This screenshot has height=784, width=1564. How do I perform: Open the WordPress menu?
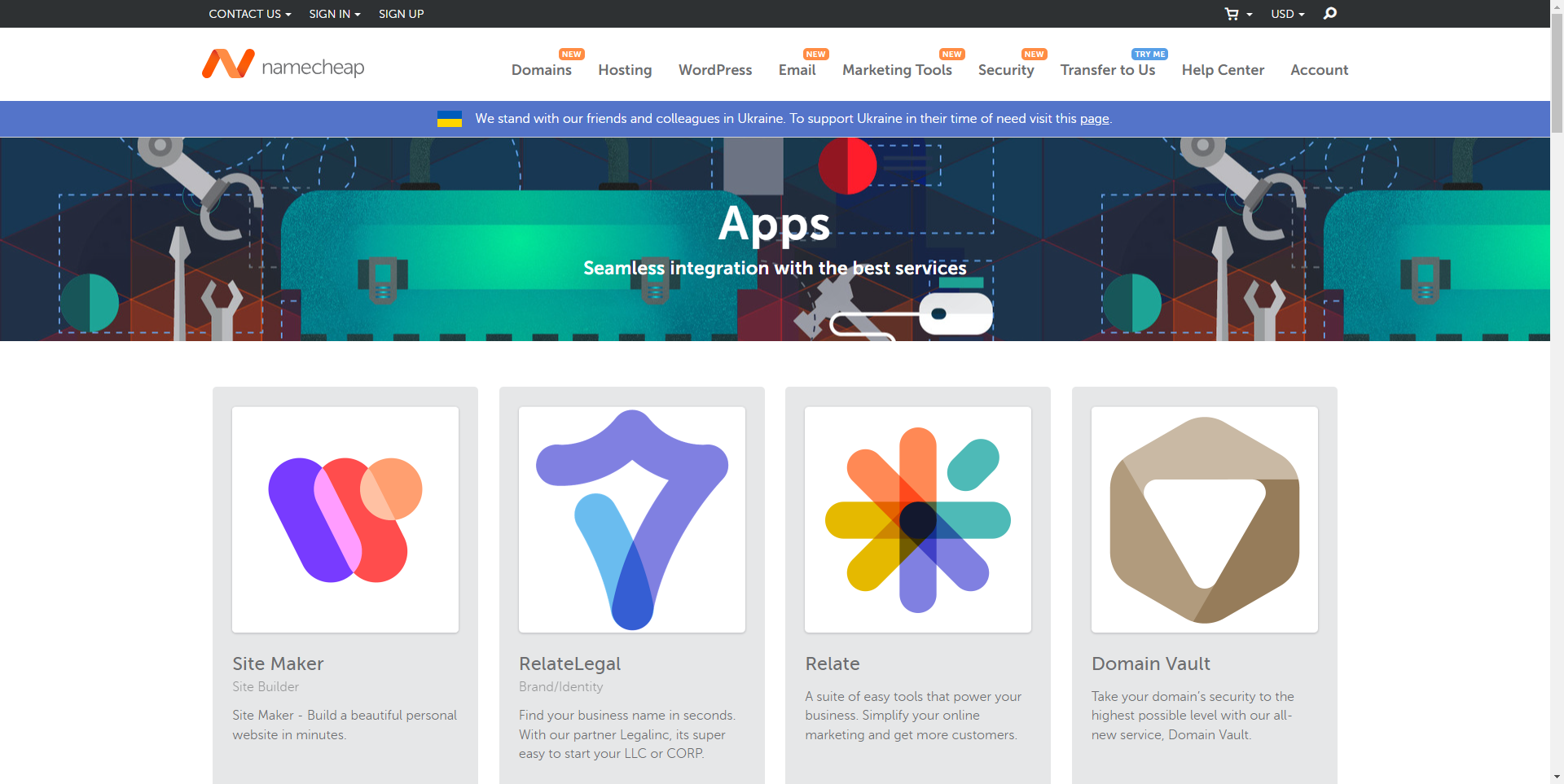(x=715, y=70)
